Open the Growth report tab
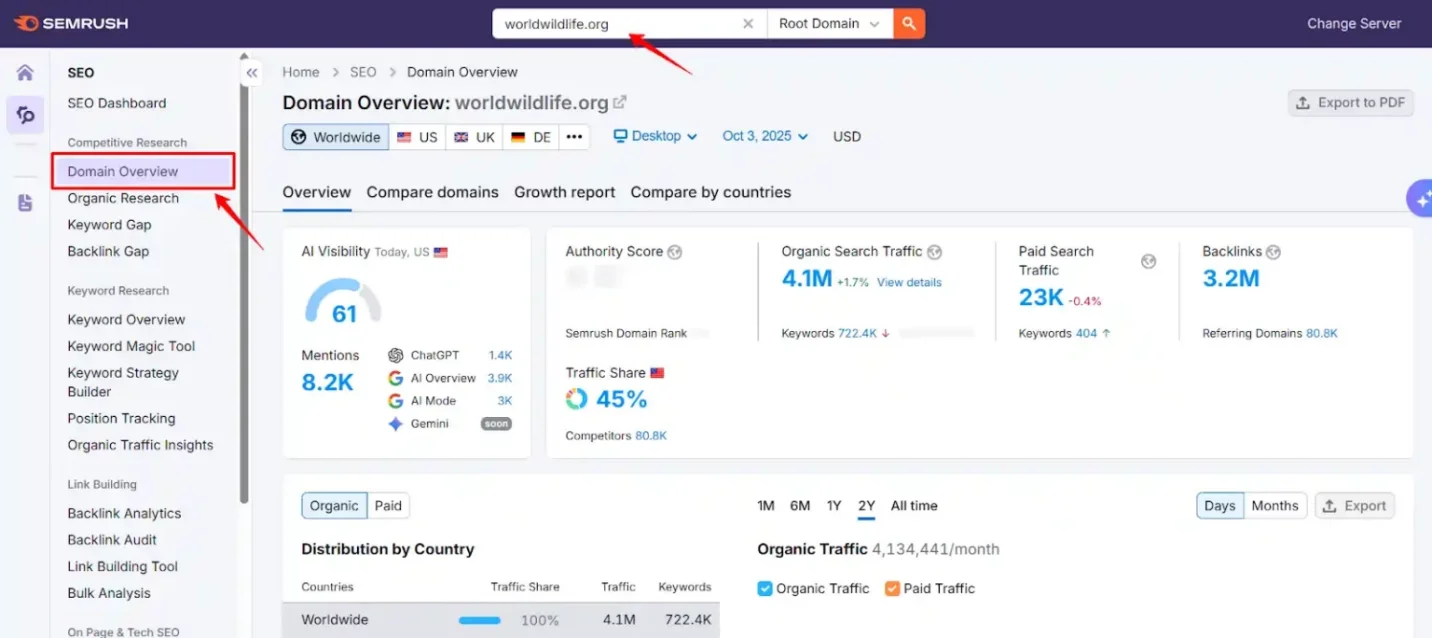This screenshot has width=1432, height=638. (x=565, y=192)
